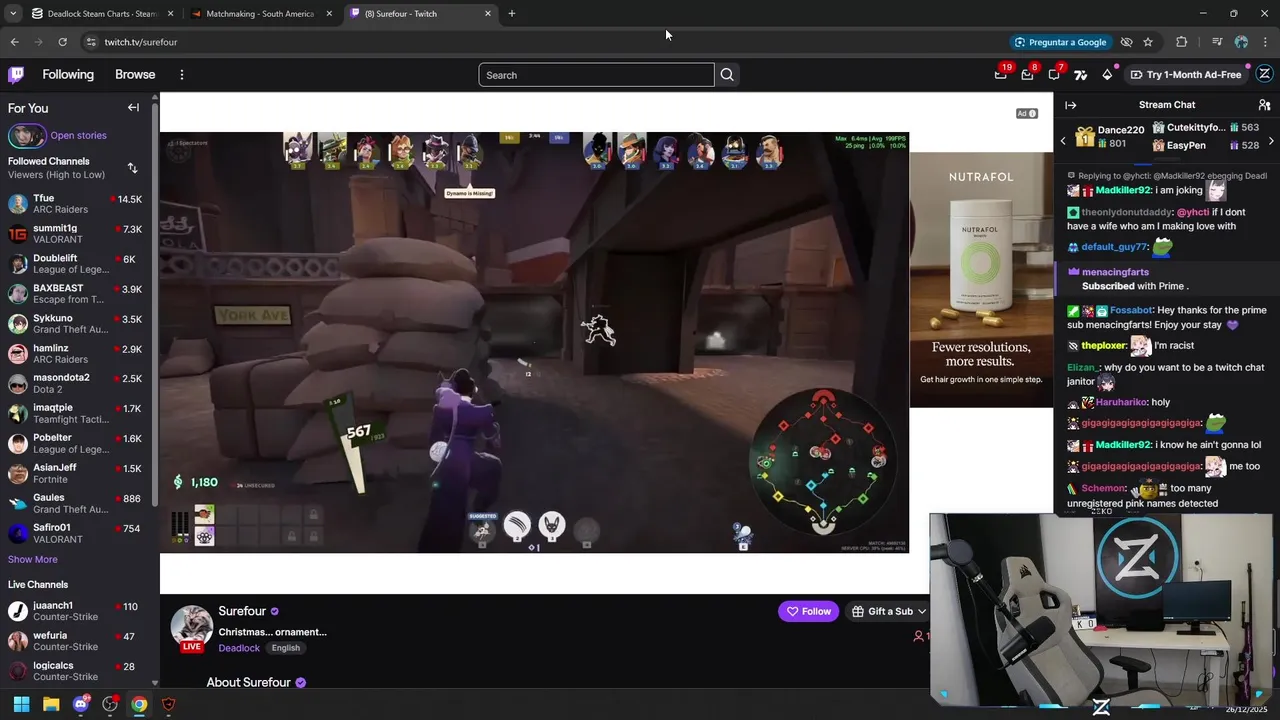Image resolution: width=1280 pixels, height=720 pixels.
Task: Open OBS Studio from the taskbar
Action: click(x=110, y=704)
